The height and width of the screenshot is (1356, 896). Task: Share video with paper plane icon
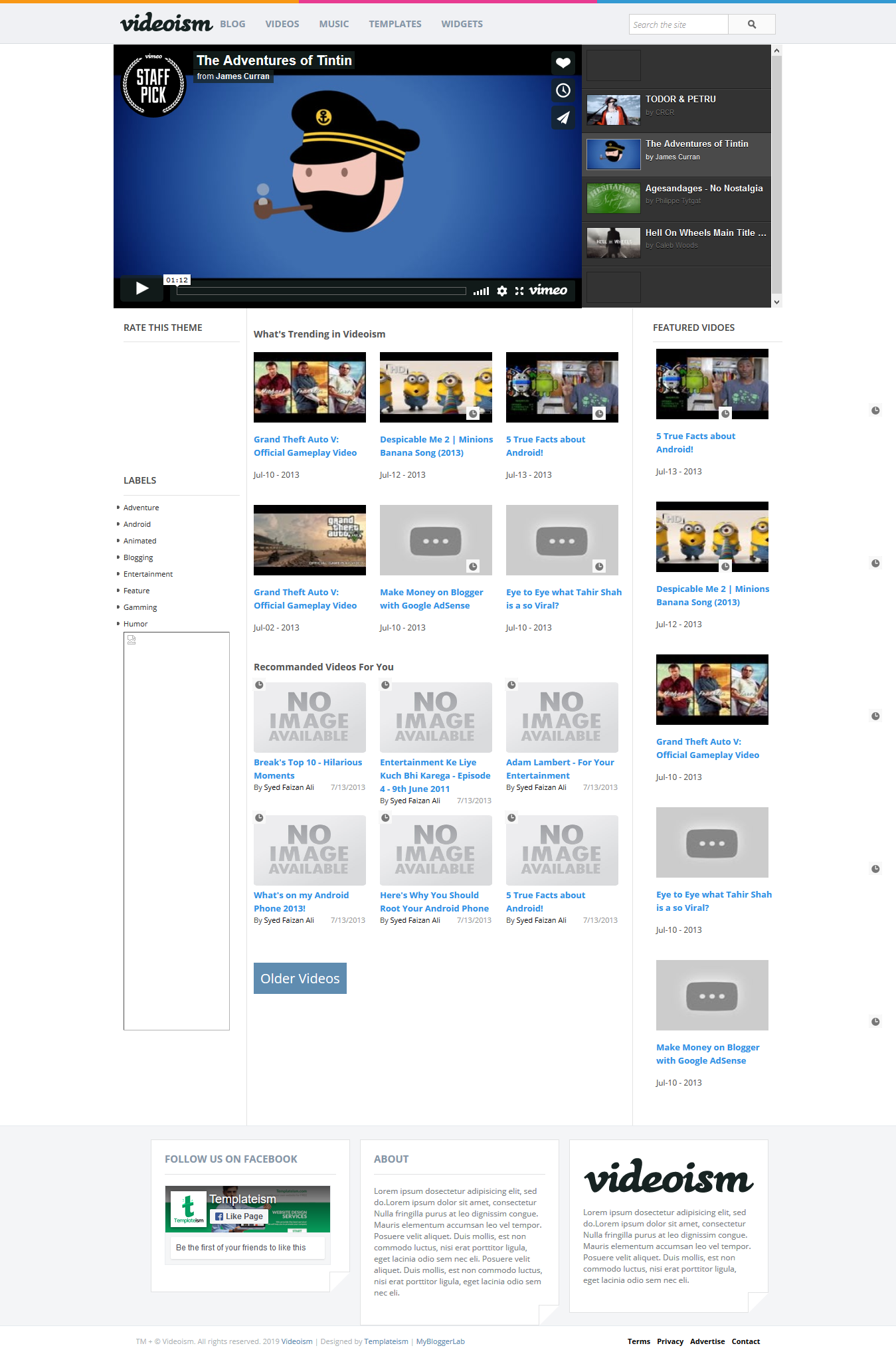[563, 118]
